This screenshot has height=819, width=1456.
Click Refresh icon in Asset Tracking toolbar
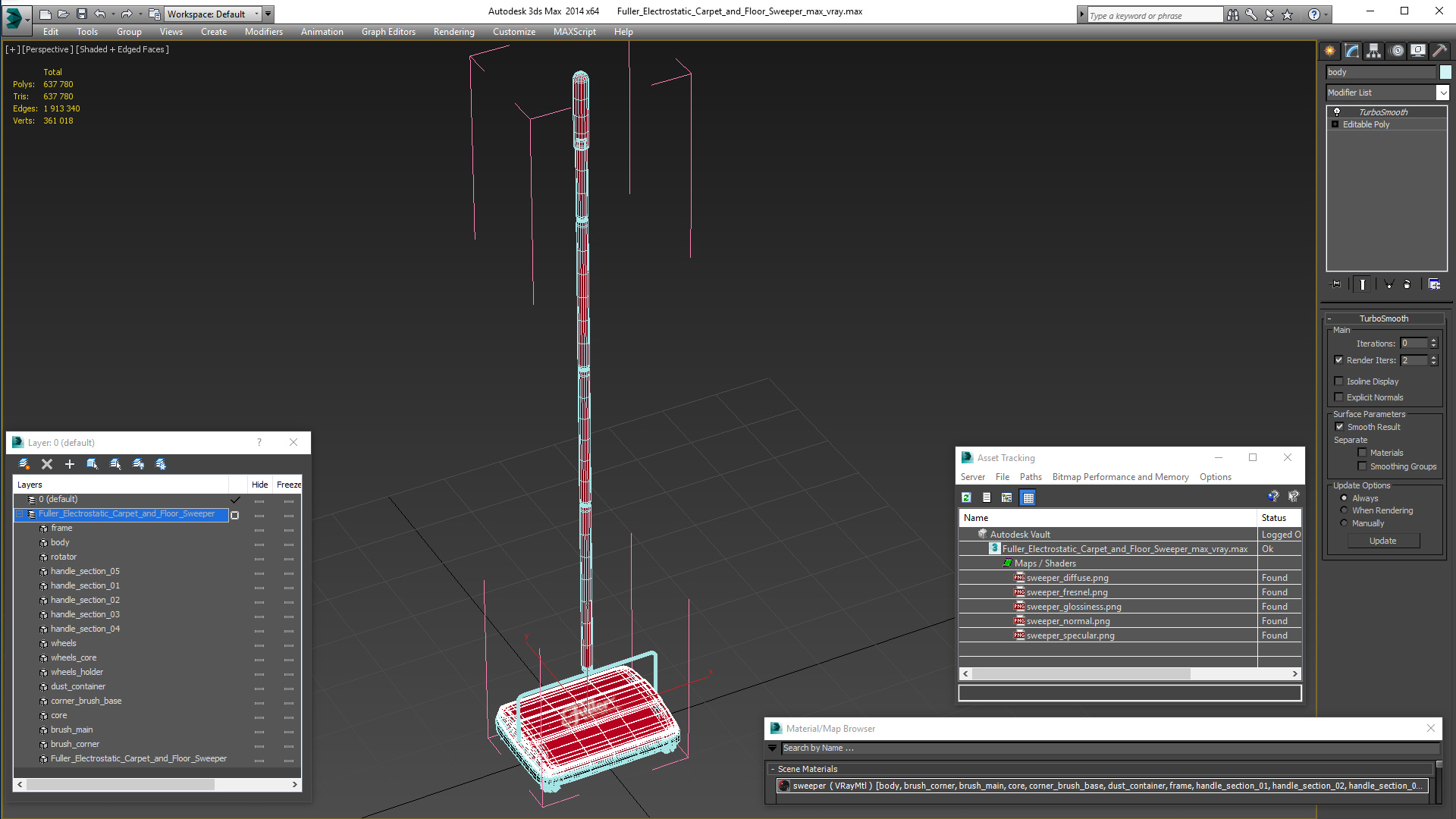(x=966, y=497)
